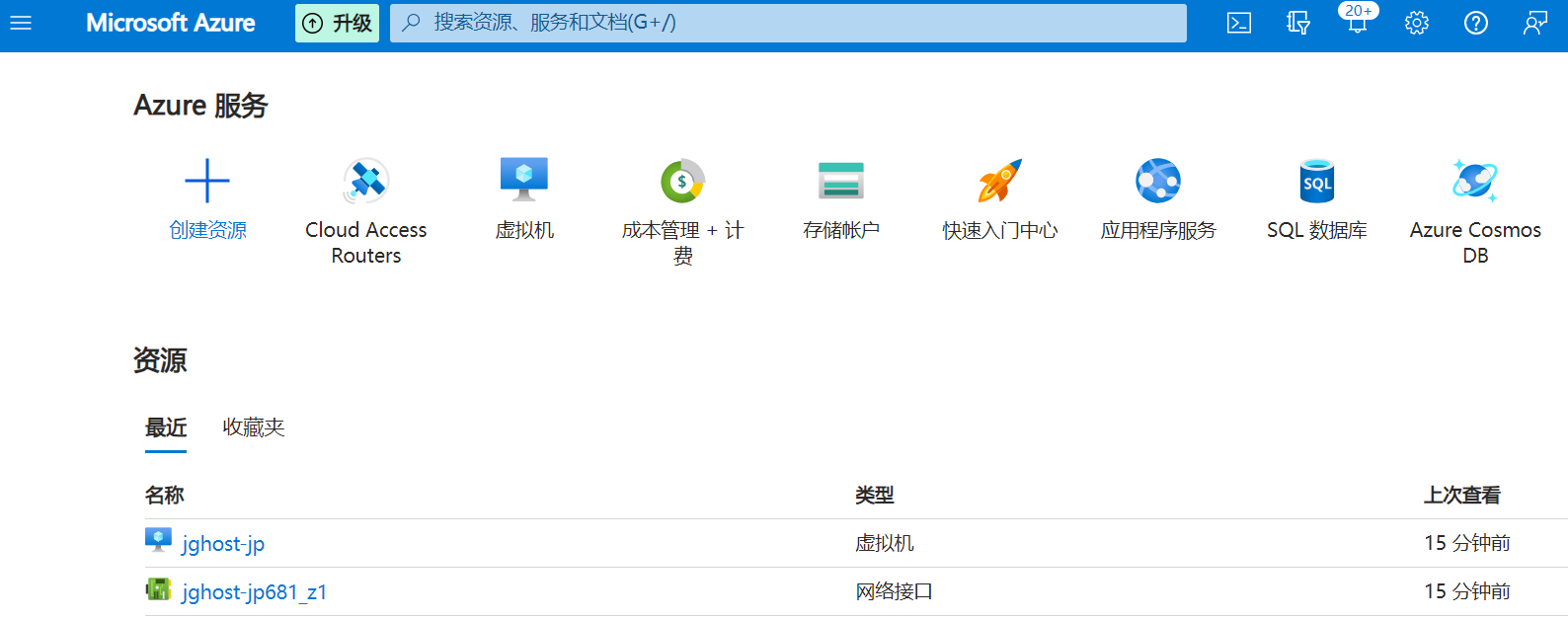Open the Cloud Access Routers service icon
The width and height of the screenshot is (1568, 620).
pos(366,181)
